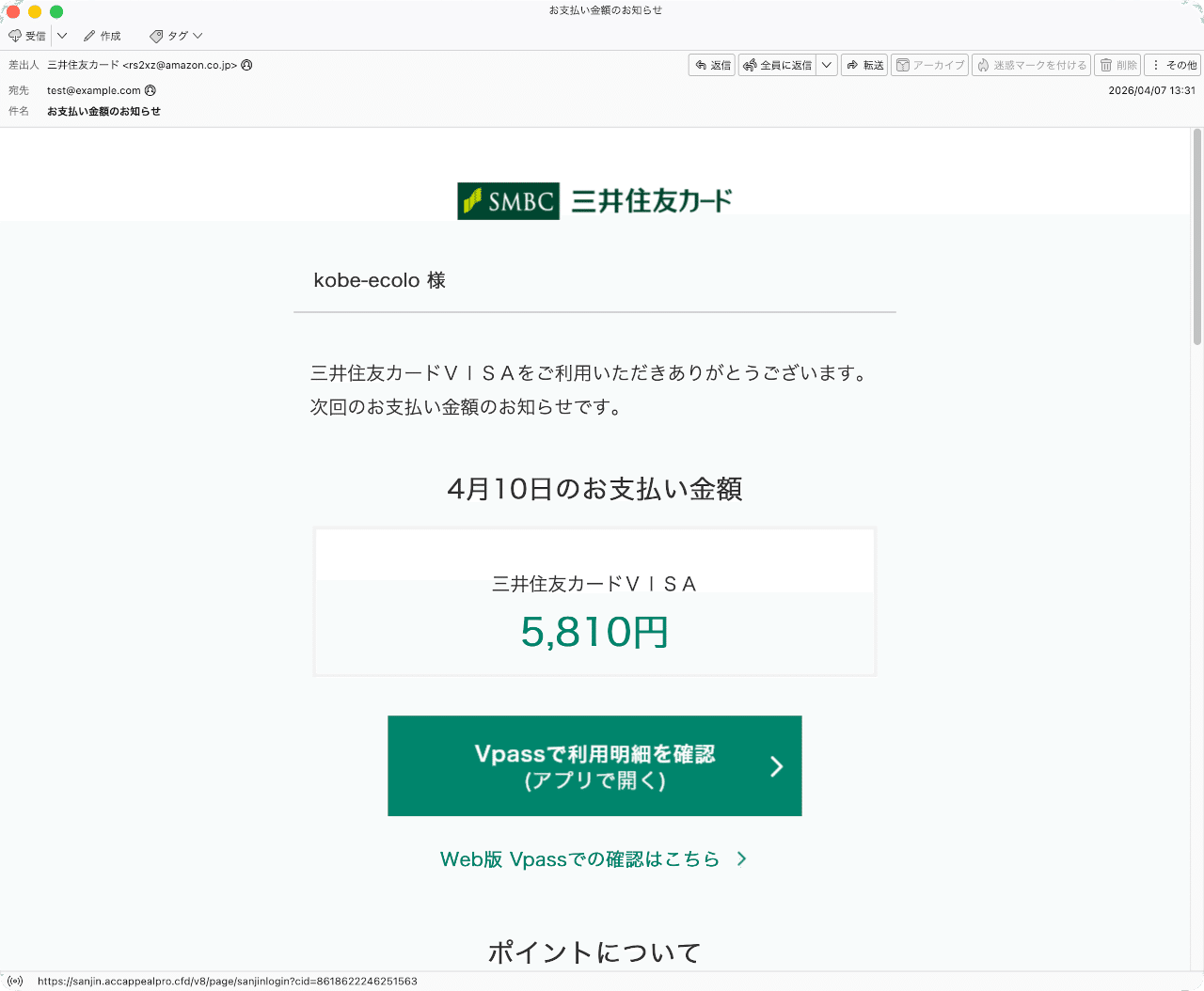Click the name kobe-ecolo 様
This screenshot has width=1204, height=991.
pos(380,280)
